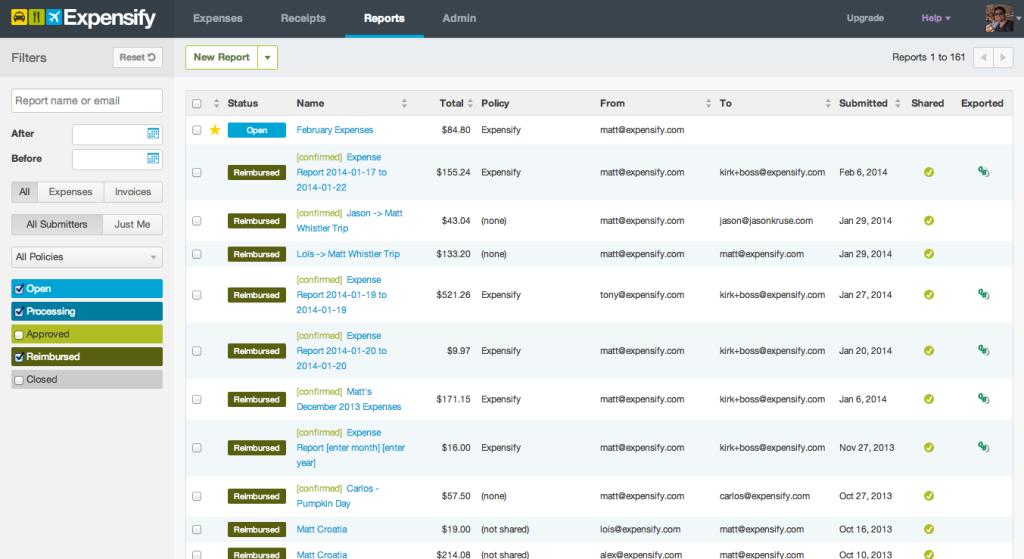Go to next page of reports
This screenshot has height=559, width=1024.
coord(1003,58)
